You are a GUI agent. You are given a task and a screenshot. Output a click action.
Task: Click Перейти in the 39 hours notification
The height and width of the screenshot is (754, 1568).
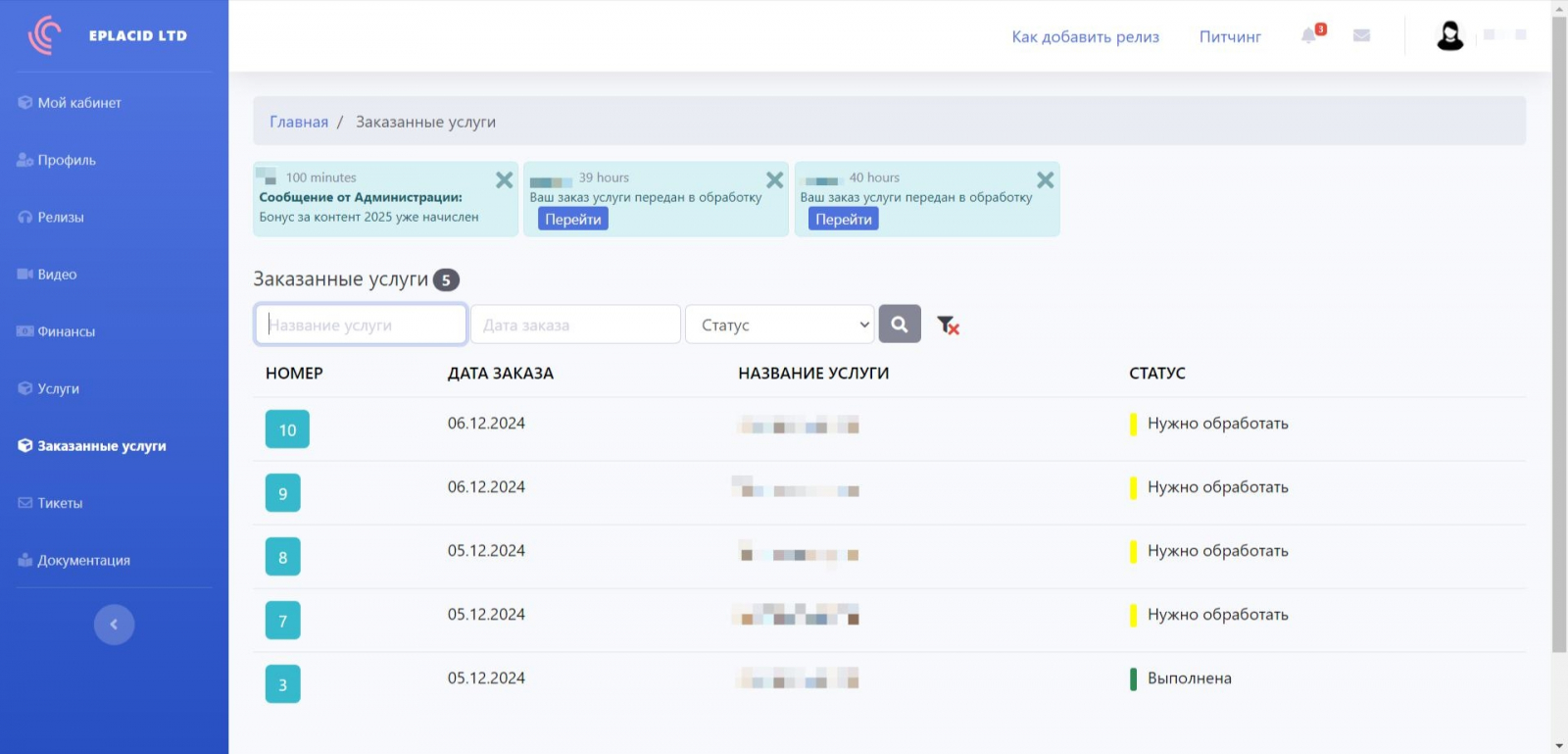click(x=572, y=220)
